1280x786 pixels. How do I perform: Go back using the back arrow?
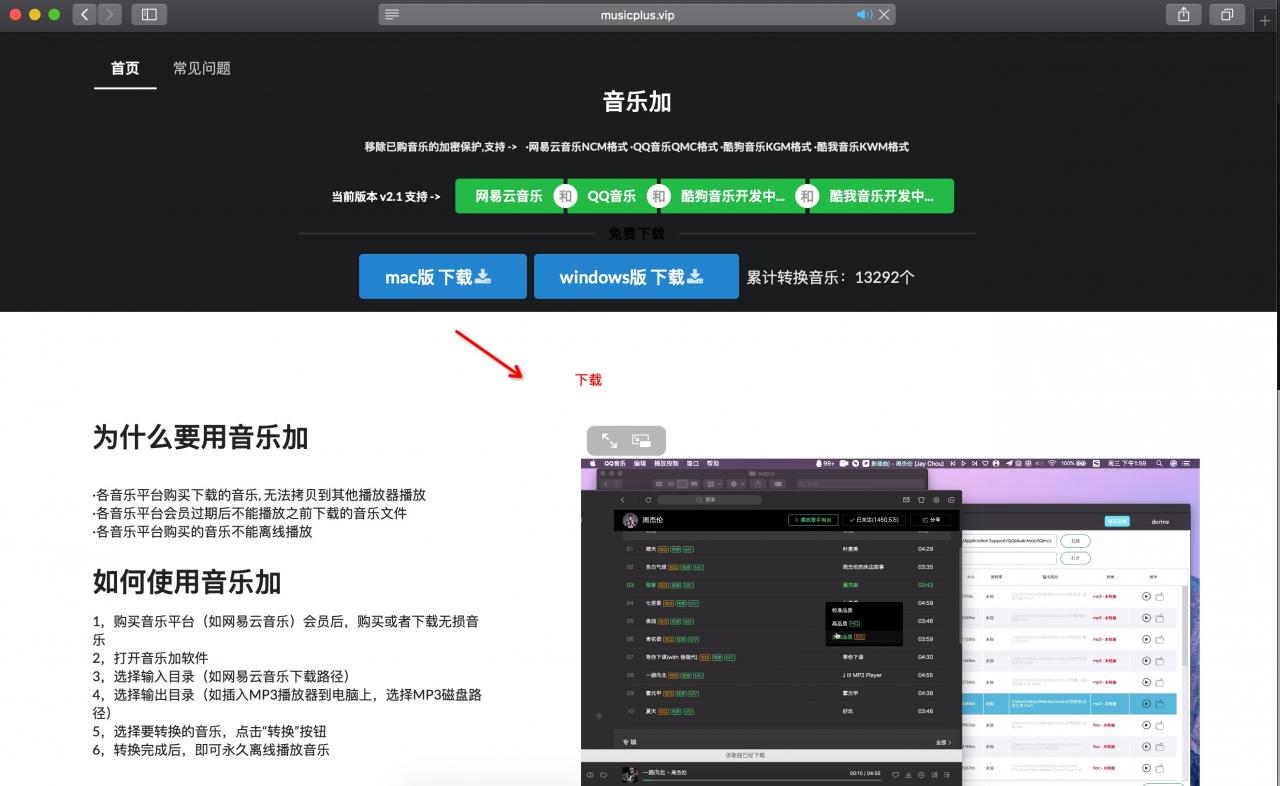point(84,14)
